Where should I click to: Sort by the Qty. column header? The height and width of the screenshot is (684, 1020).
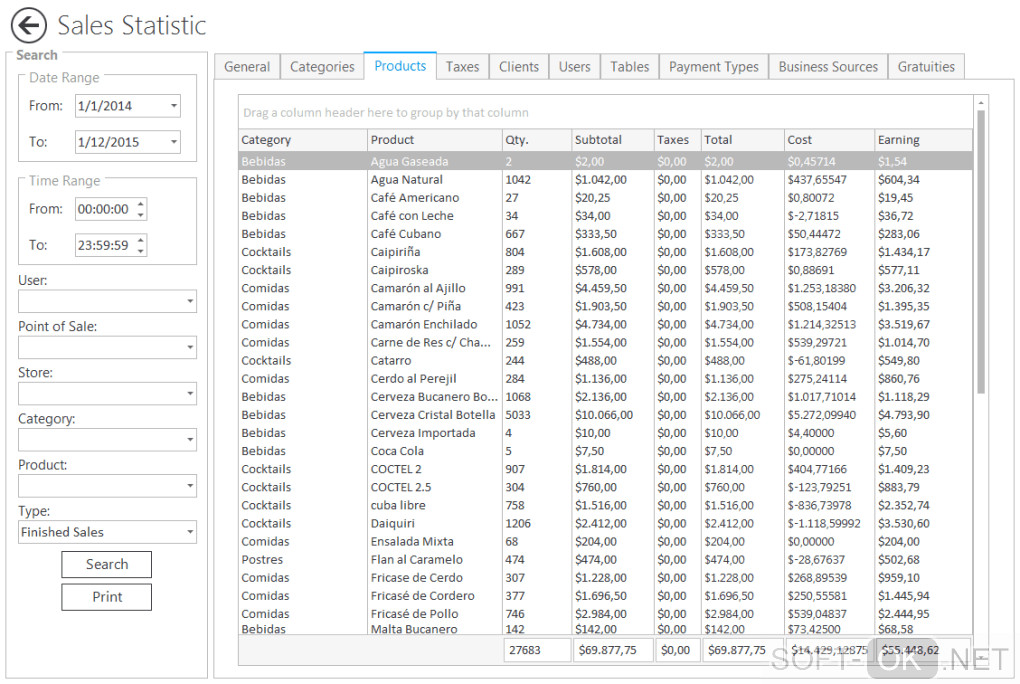[x=537, y=140]
